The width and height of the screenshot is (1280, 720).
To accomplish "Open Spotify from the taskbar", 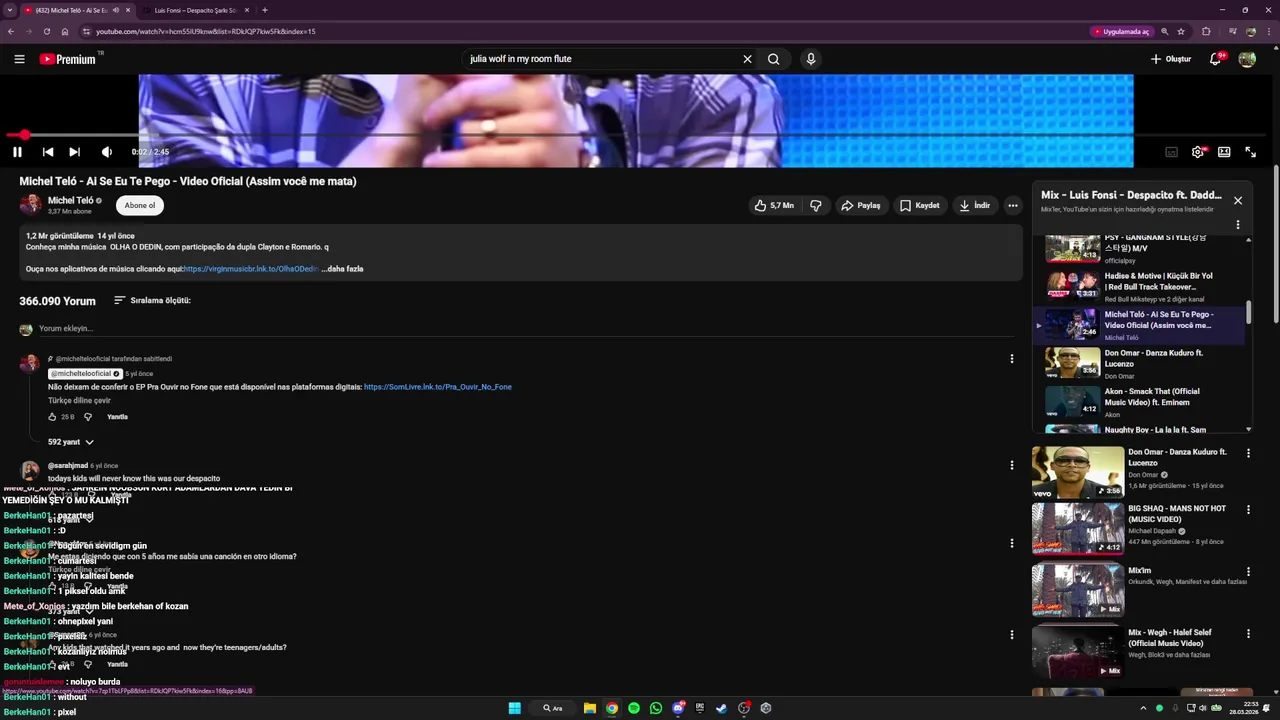I will [x=634, y=708].
